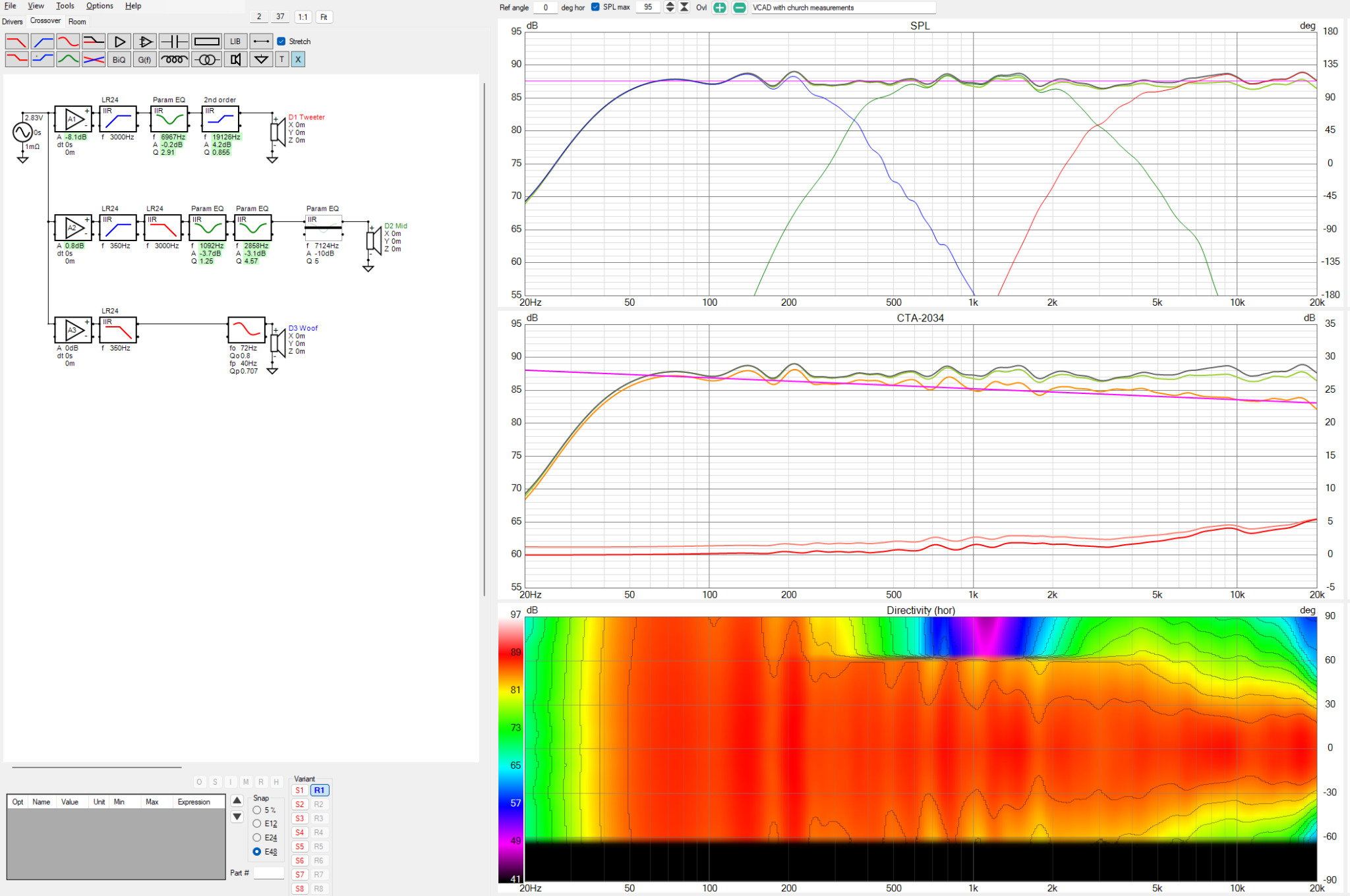Click the Part # input field
The image size is (1350, 896).
click(268, 873)
